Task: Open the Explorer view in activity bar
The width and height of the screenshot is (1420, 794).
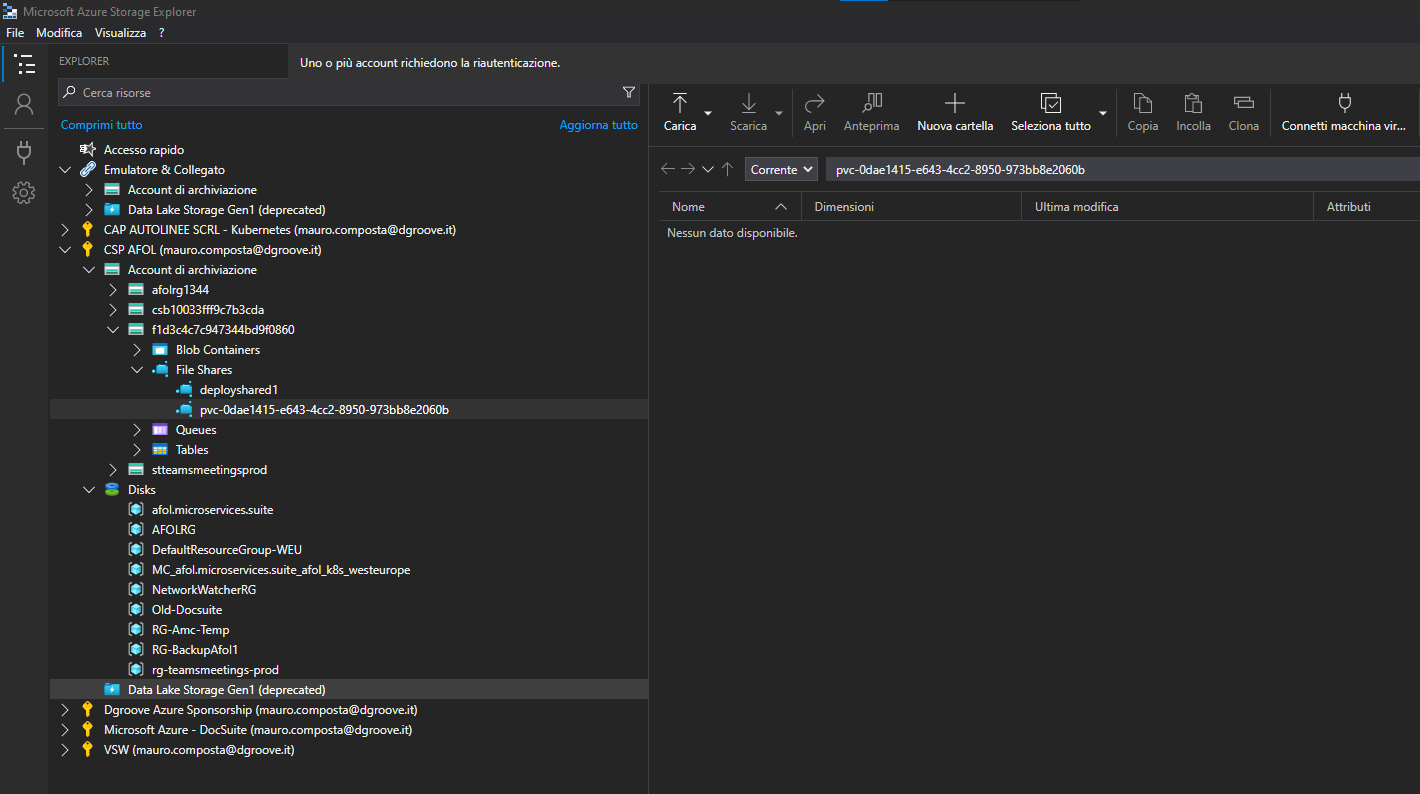Action: 24,63
